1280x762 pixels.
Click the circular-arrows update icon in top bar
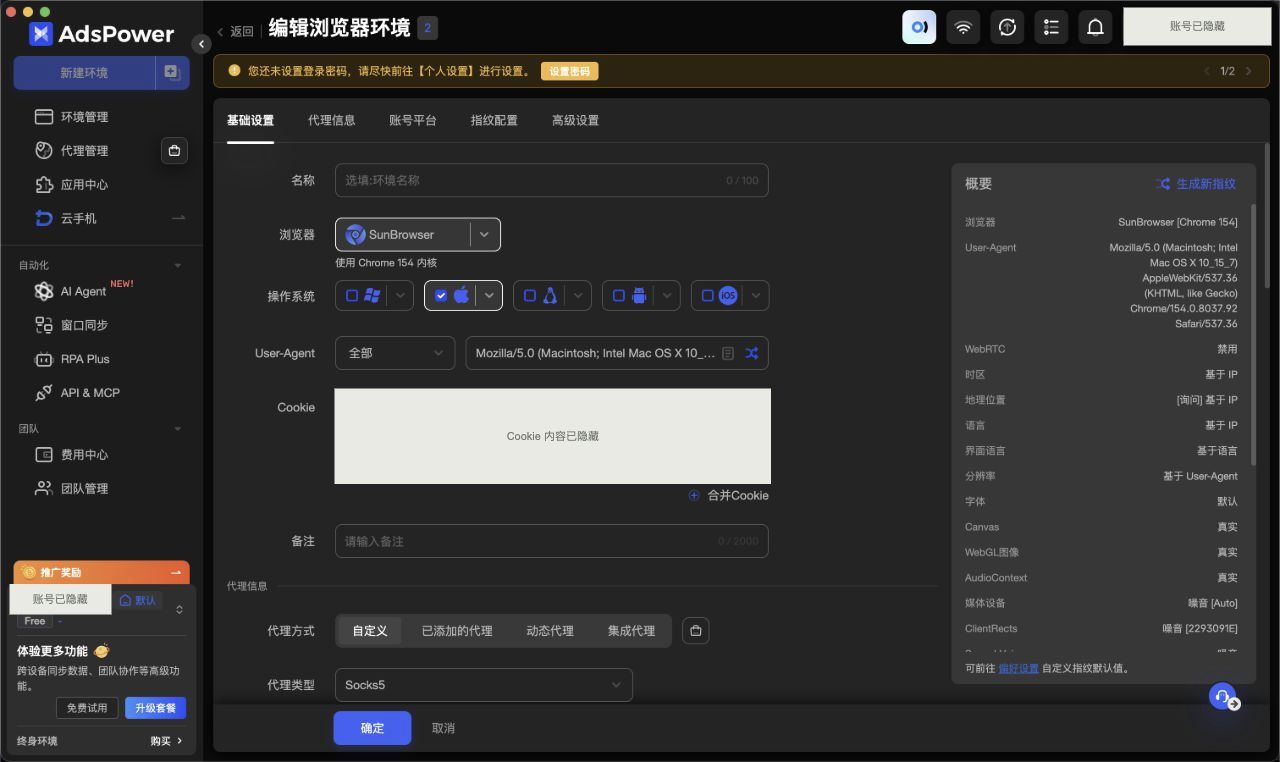[1007, 27]
